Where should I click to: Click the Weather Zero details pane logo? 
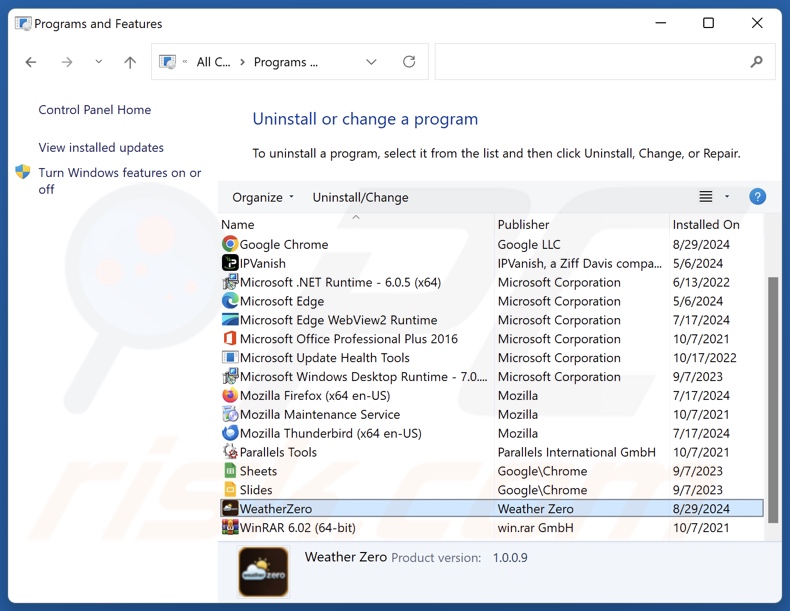pos(263,572)
